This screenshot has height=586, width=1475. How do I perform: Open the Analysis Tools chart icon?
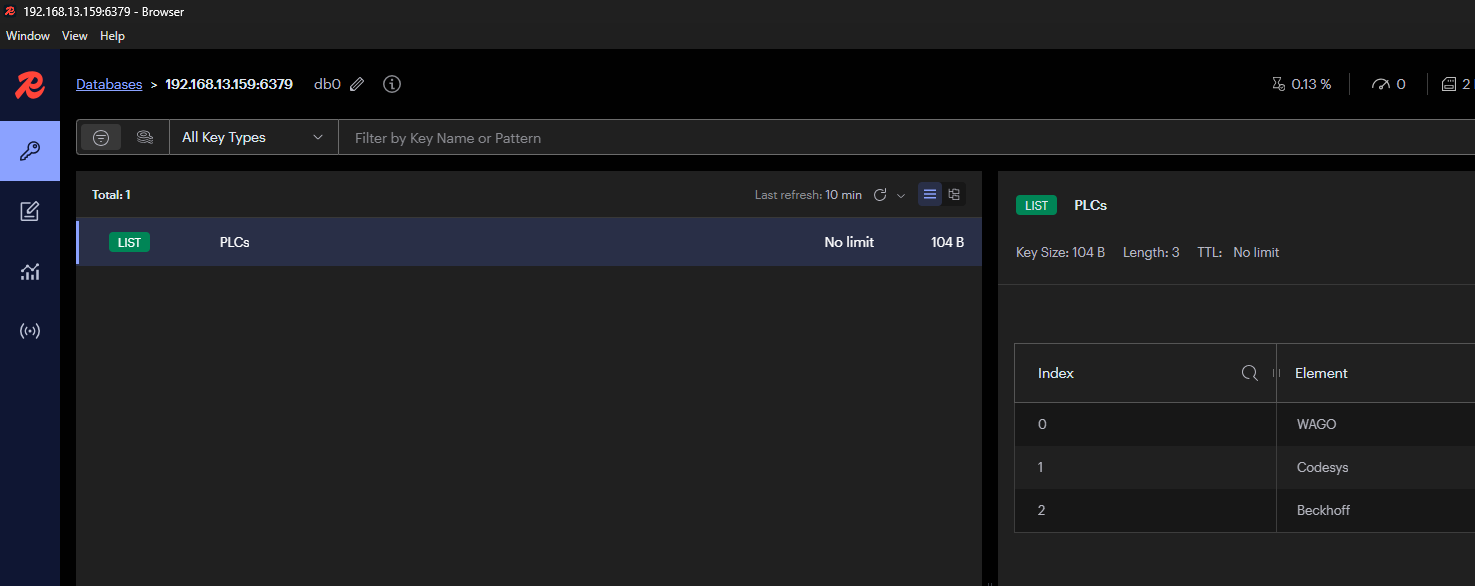point(30,271)
